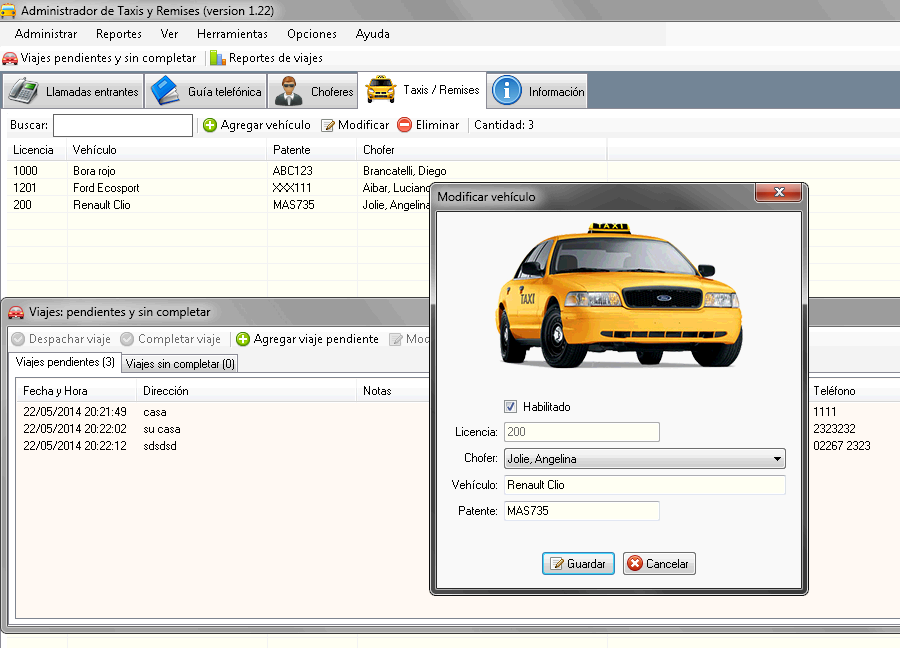Open the Choferes driver icon tab
The width and height of the screenshot is (900, 648).
click(313, 91)
